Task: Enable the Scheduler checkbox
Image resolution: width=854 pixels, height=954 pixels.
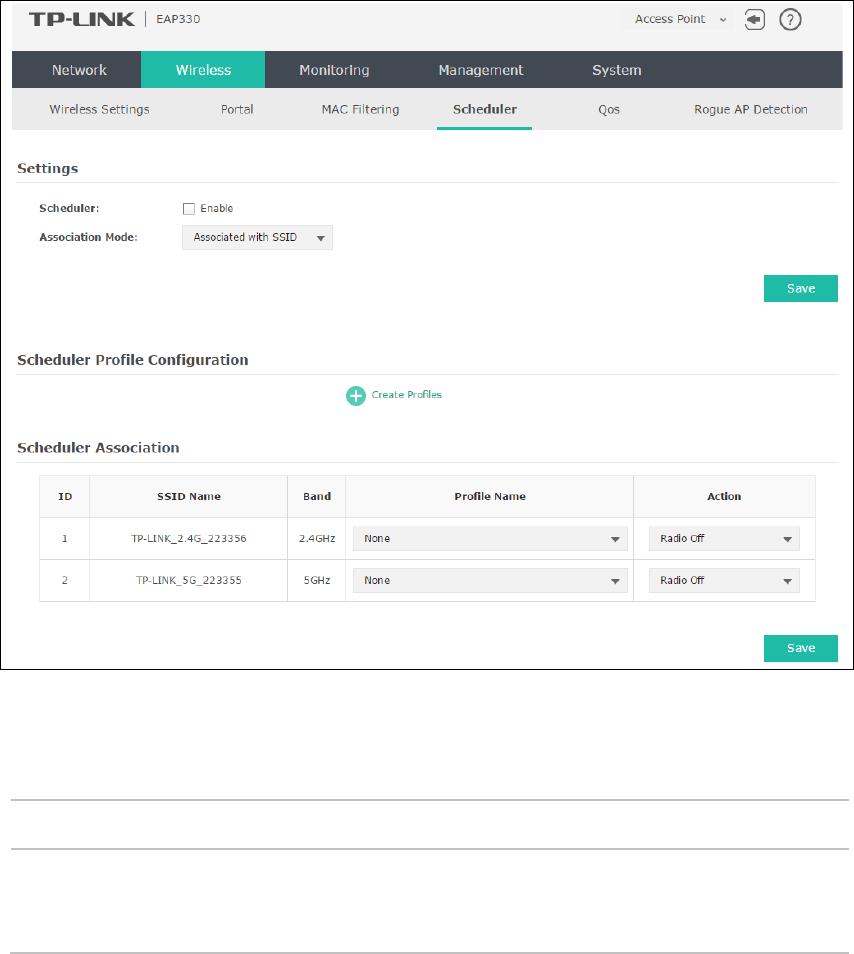Action: (x=189, y=209)
